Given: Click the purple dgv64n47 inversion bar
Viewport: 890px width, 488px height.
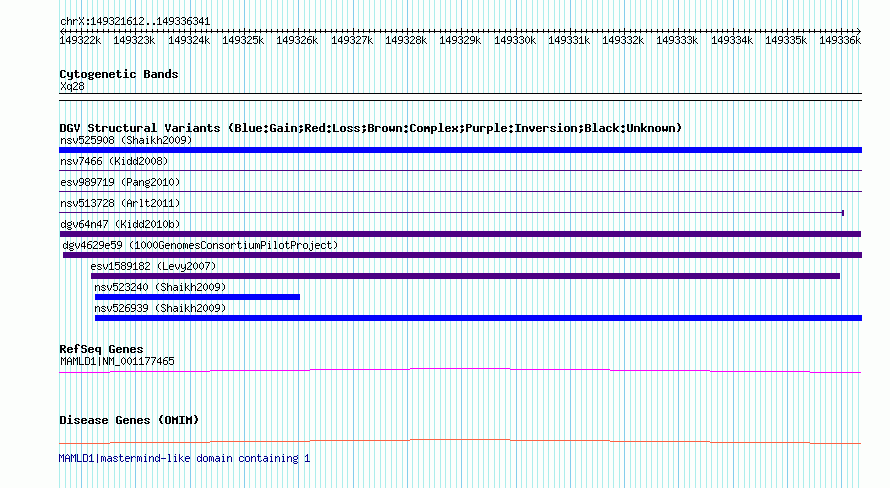Looking at the screenshot, I should click(x=460, y=234).
